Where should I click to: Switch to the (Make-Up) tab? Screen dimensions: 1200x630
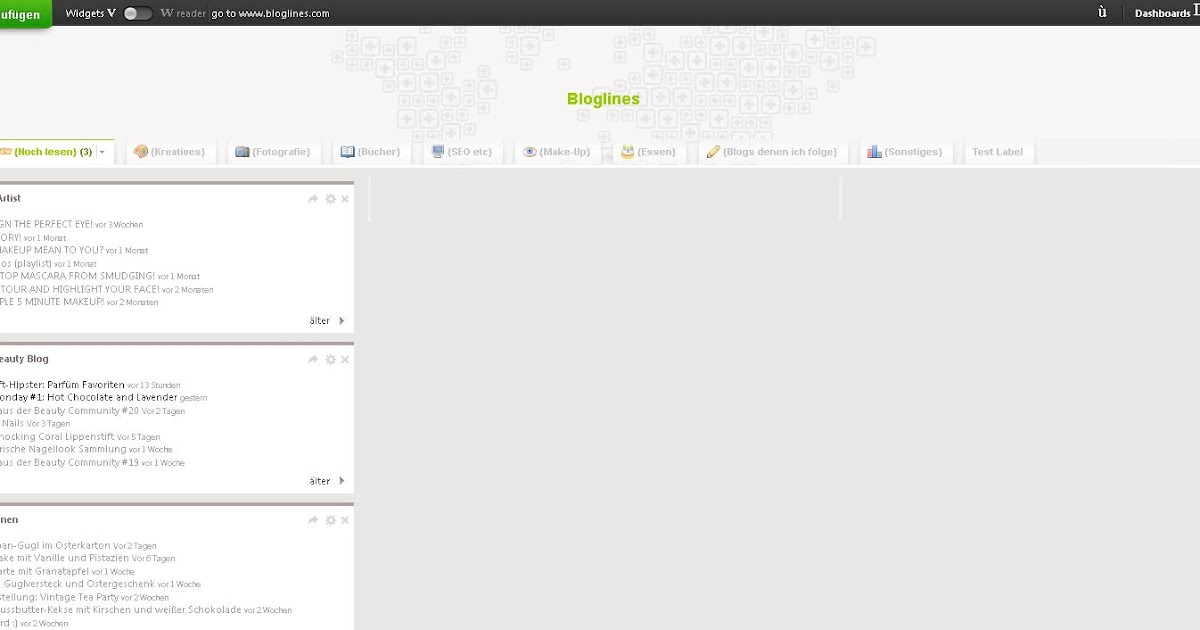point(556,152)
